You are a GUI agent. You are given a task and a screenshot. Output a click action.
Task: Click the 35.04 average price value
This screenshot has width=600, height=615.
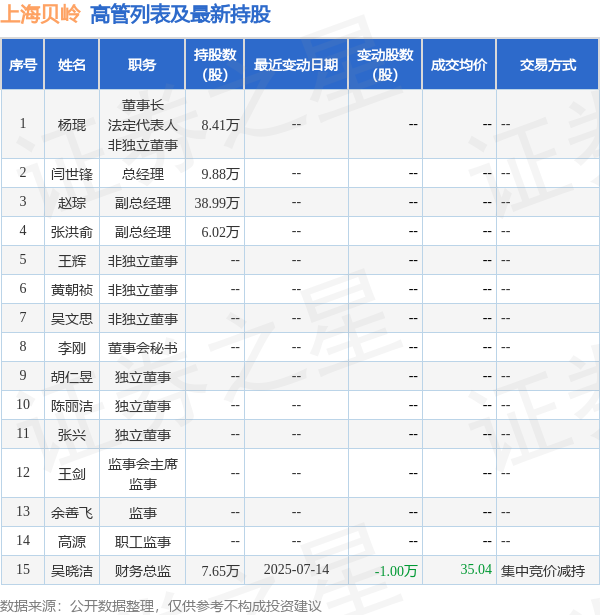(x=476, y=569)
